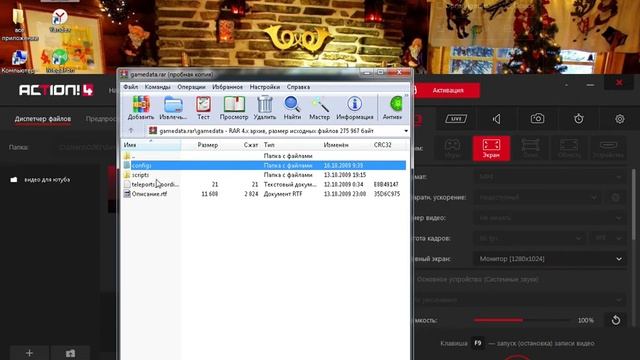Reset volume with the circular arrow button

pos(616,320)
